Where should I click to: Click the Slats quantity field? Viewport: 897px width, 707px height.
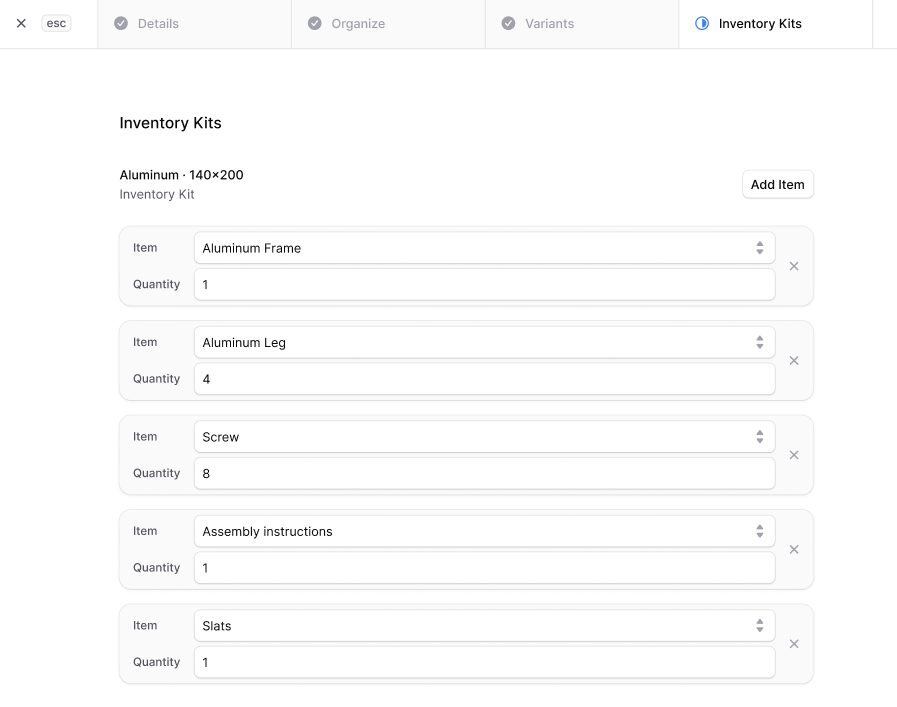(x=485, y=662)
